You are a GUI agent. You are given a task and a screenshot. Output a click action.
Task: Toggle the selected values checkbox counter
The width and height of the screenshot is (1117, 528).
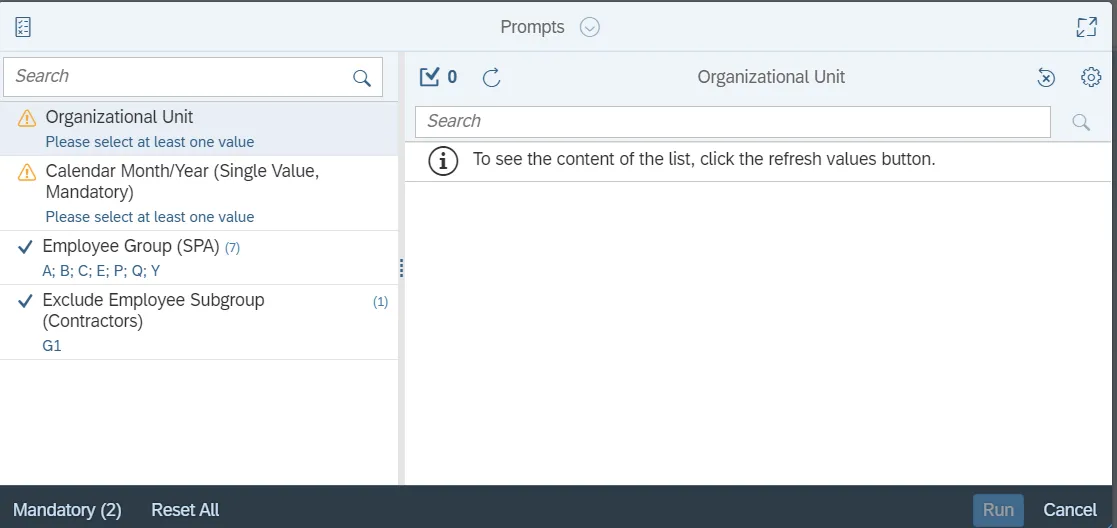click(438, 77)
